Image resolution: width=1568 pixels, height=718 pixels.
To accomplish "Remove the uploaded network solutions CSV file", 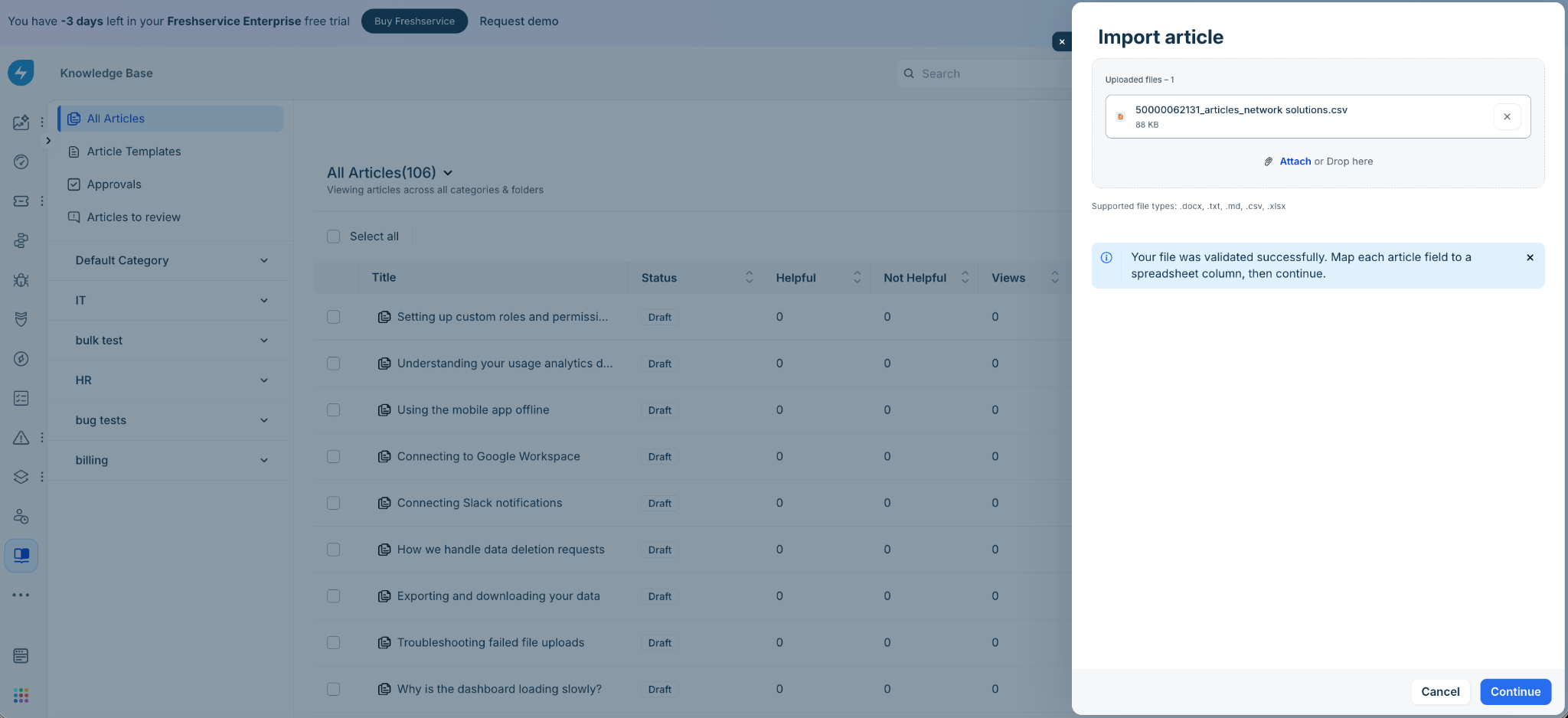I will [1507, 116].
